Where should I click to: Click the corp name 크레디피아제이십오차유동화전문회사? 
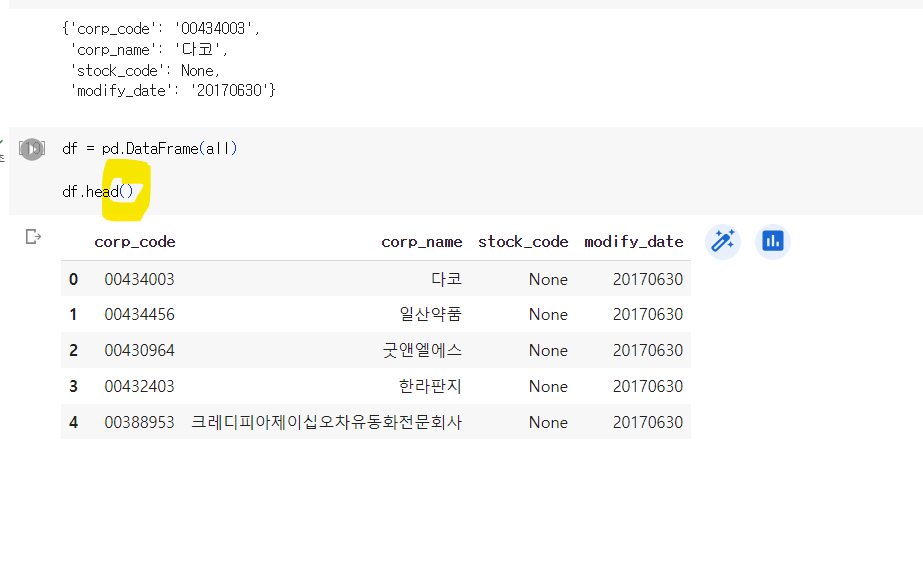pos(327,422)
